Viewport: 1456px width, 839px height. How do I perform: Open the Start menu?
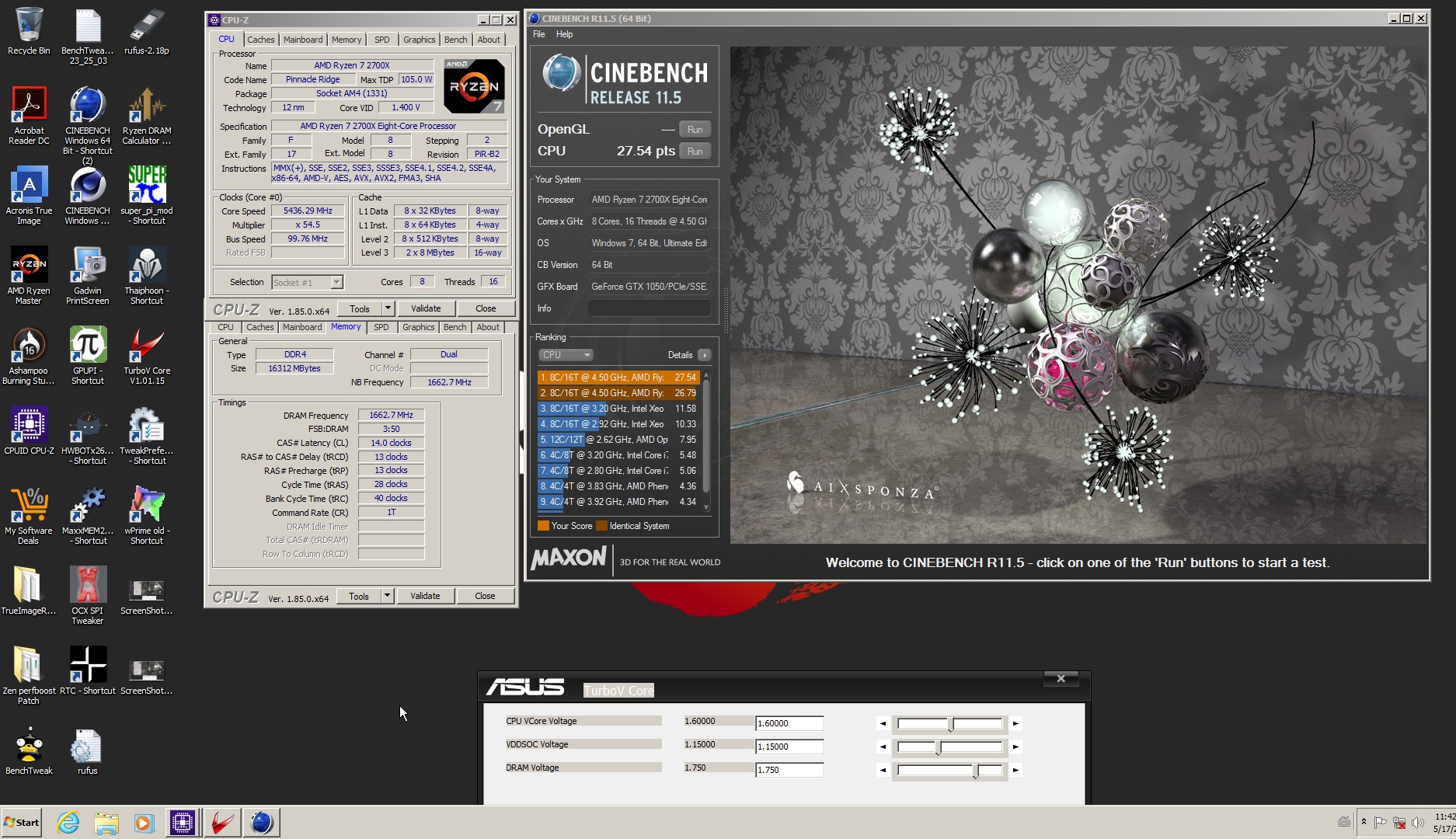21,823
